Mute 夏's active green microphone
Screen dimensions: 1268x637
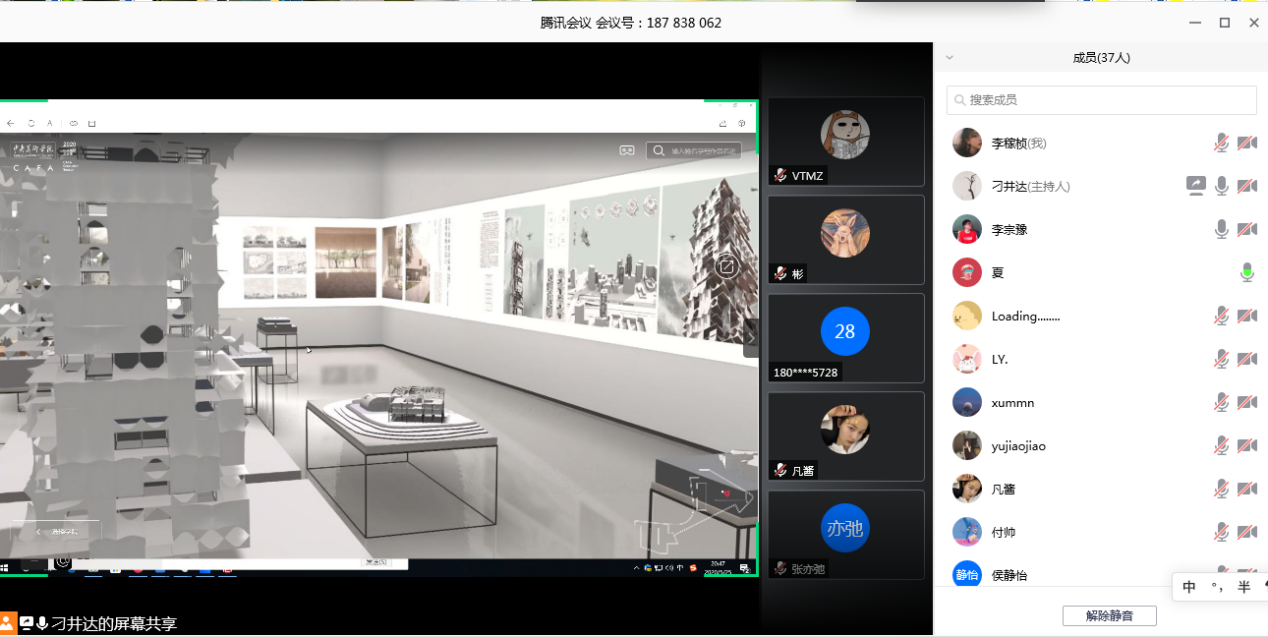point(1247,272)
